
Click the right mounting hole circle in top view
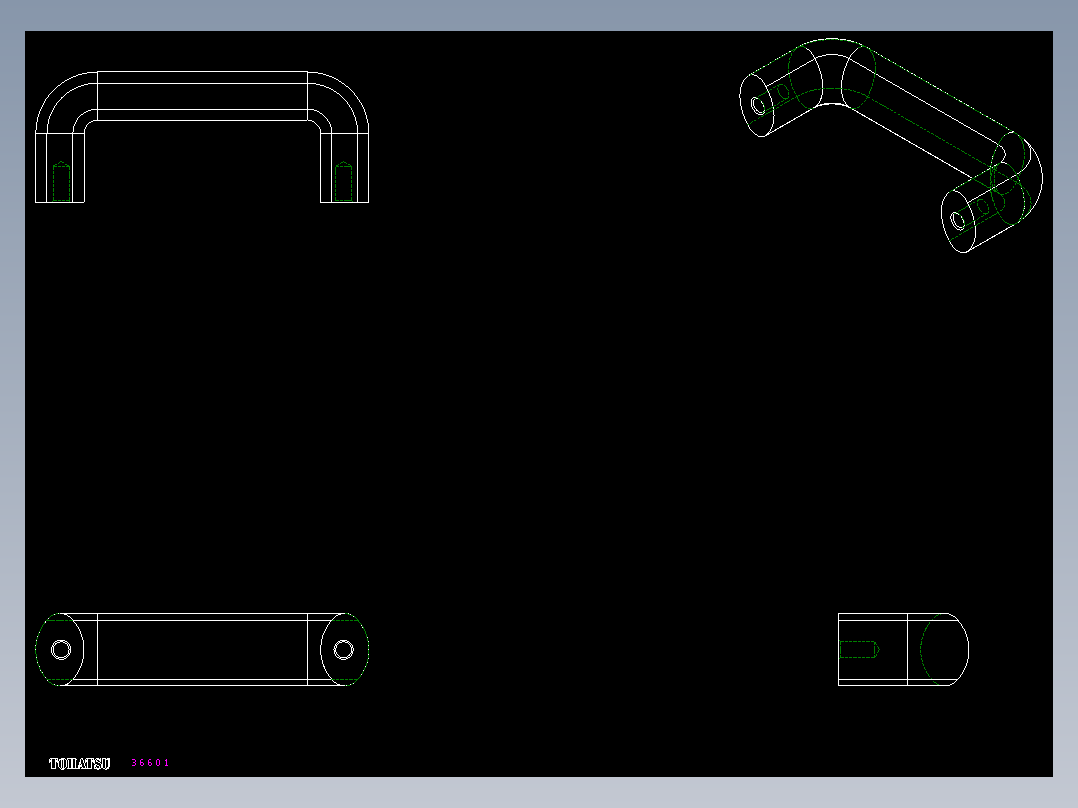pyautogui.click(x=344, y=649)
